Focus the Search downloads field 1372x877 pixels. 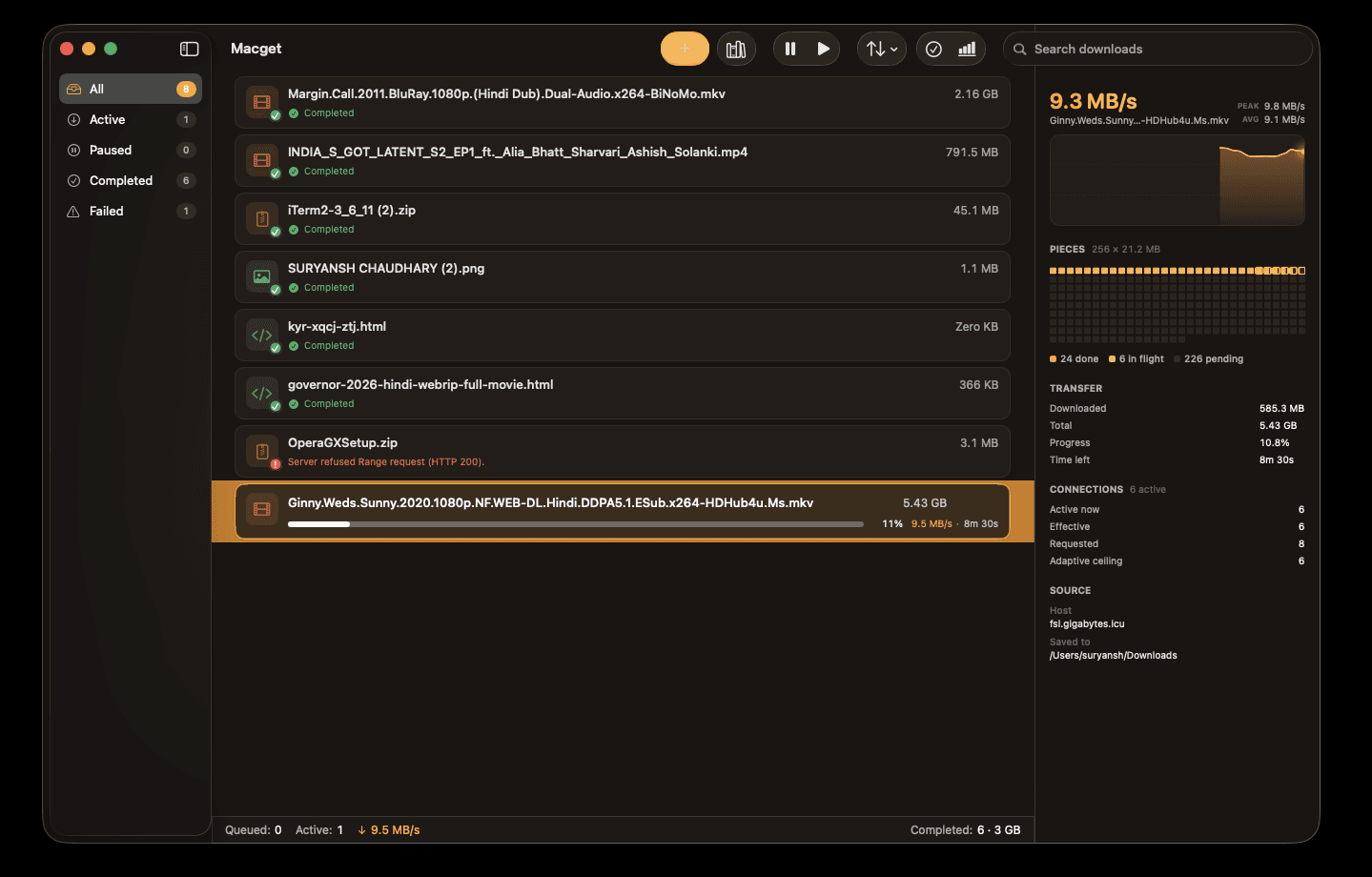pos(1157,49)
